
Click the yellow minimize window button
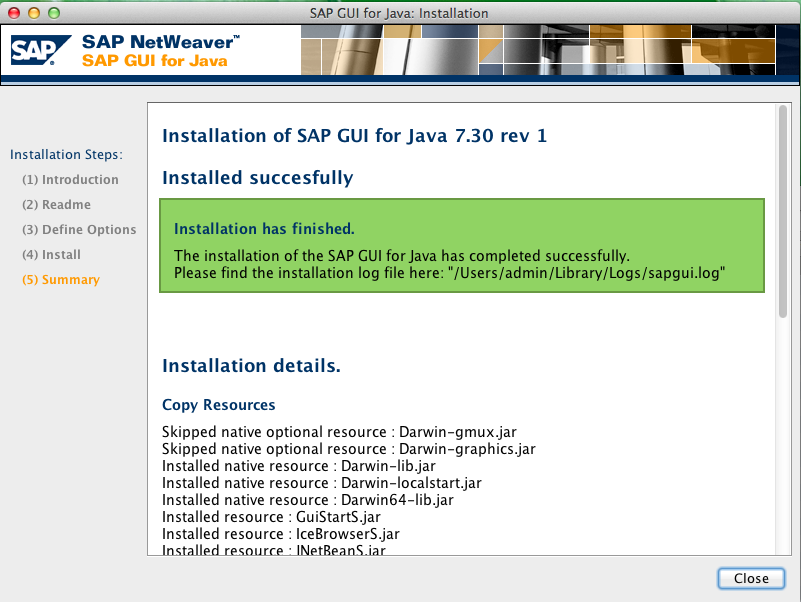coord(34,13)
